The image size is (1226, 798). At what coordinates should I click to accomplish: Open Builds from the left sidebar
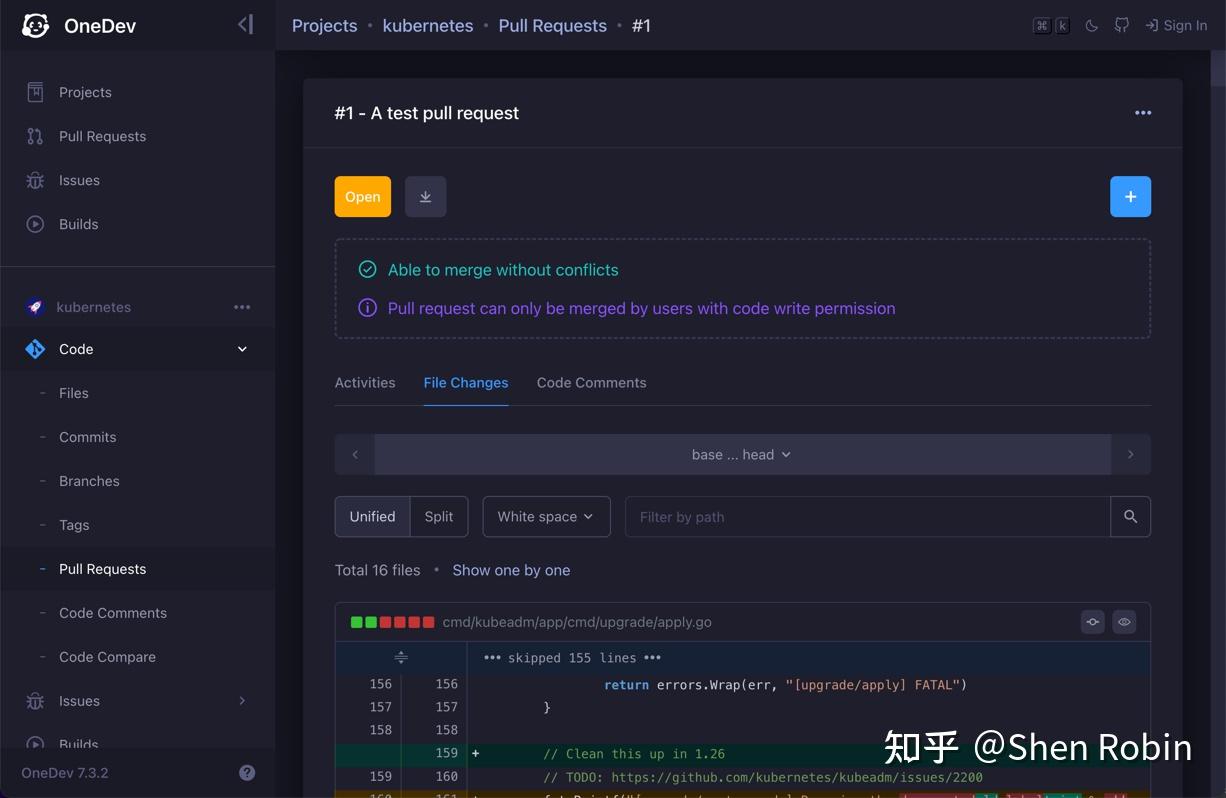coord(78,224)
